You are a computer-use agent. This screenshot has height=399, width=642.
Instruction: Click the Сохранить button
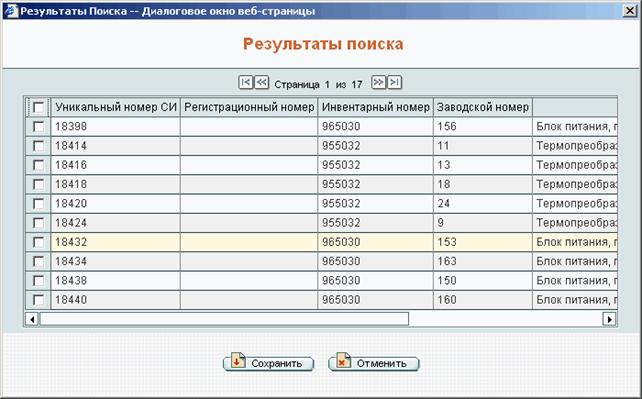tap(268, 363)
